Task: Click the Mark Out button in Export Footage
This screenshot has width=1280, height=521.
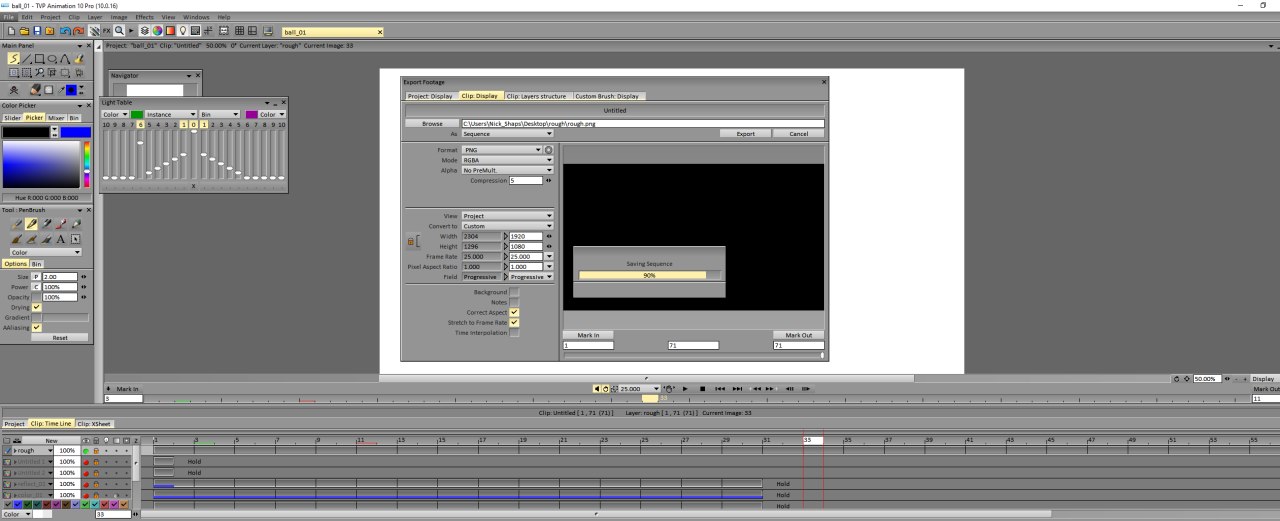Action: [x=799, y=335]
